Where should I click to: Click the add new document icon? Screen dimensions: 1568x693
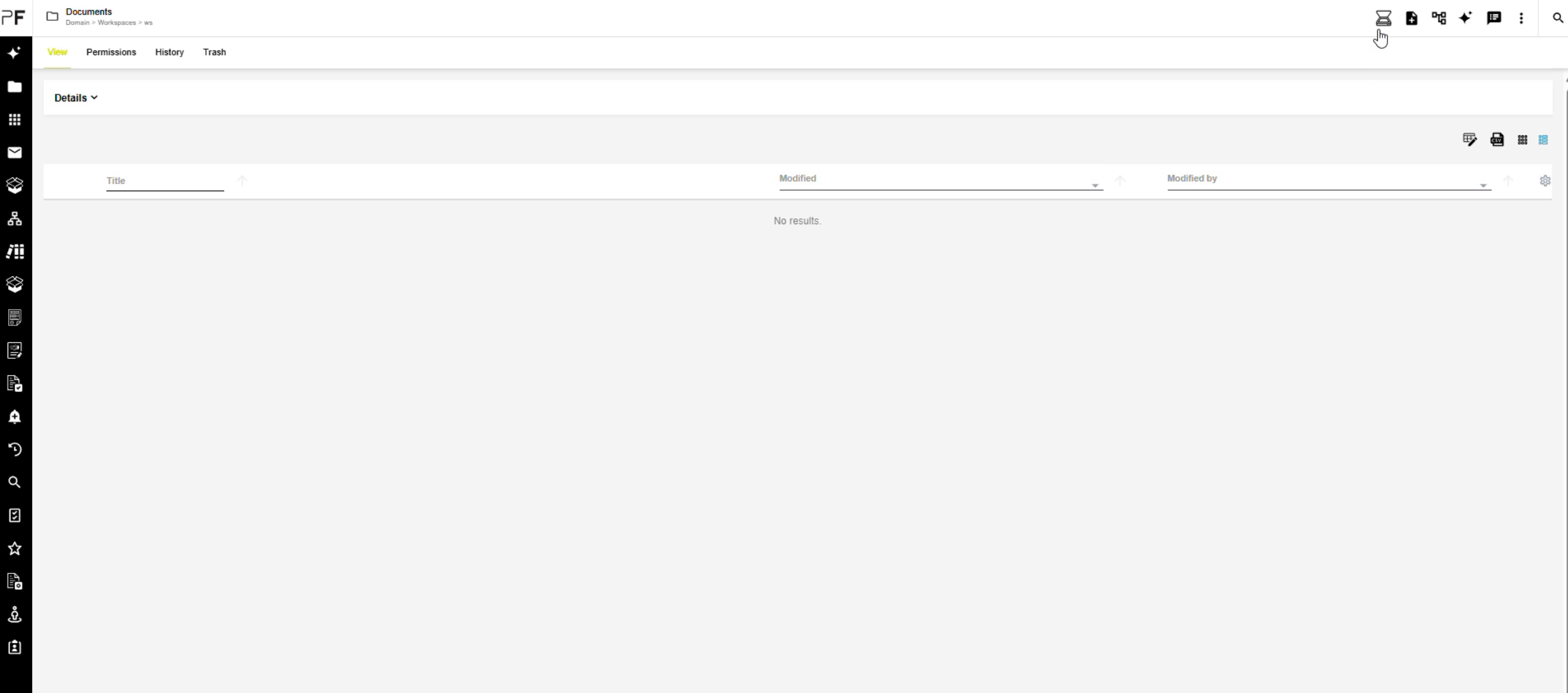(1411, 18)
